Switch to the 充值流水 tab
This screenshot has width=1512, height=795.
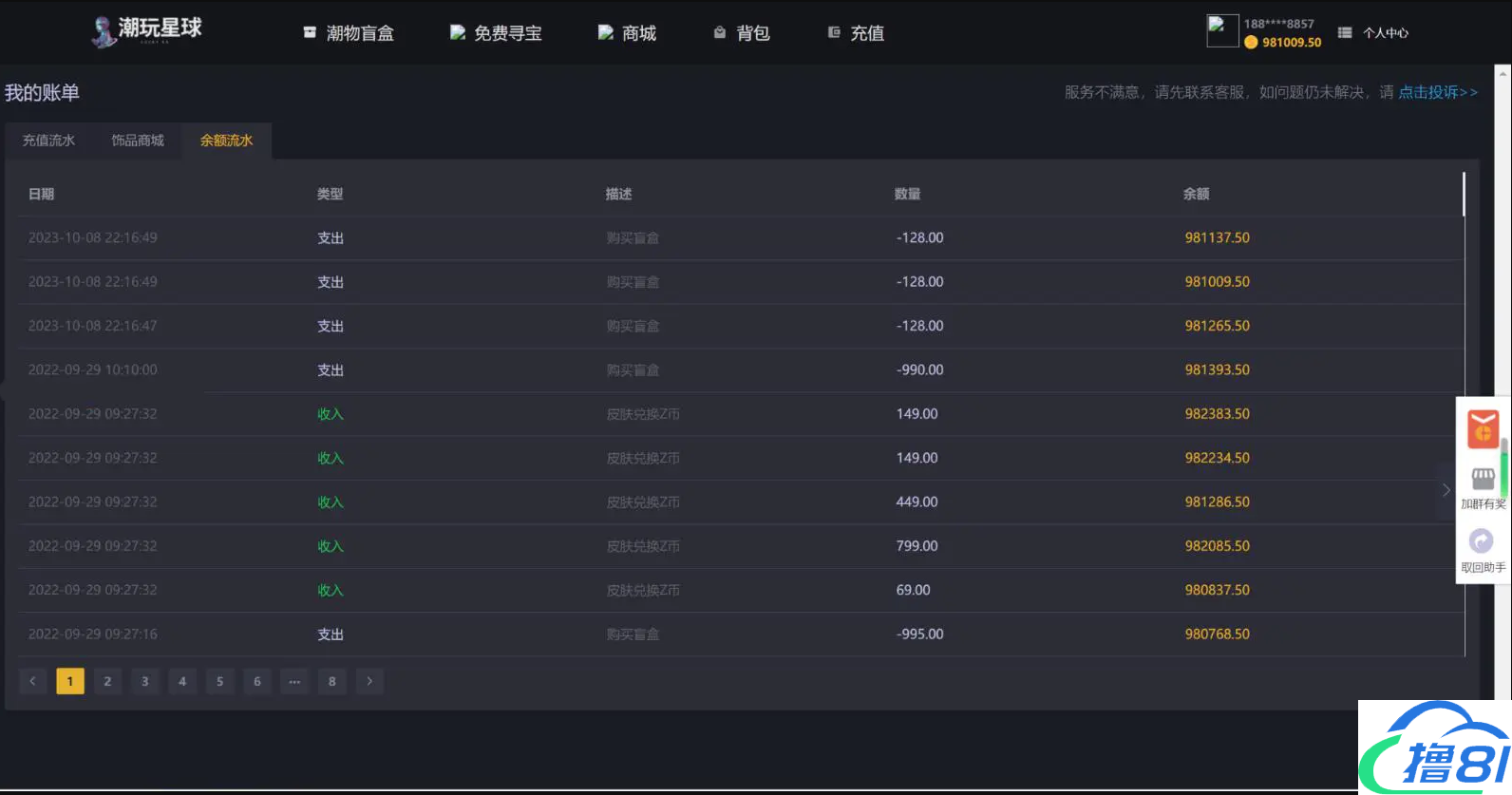48,141
